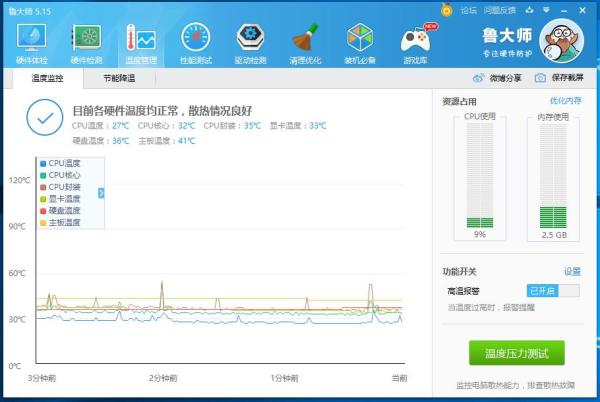The width and height of the screenshot is (600, 402).
Task: Click the 主板温度：41℃ reading
Action: tap(167, 141)
